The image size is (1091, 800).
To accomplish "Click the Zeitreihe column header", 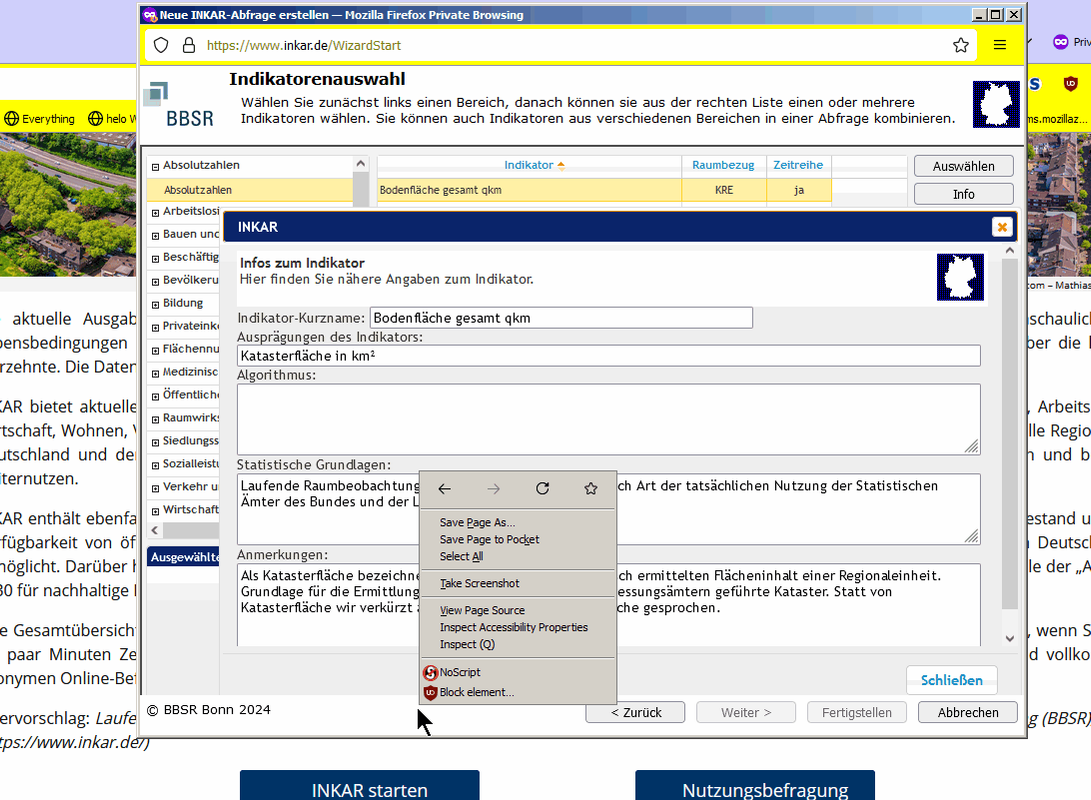I will click(798, 165).
